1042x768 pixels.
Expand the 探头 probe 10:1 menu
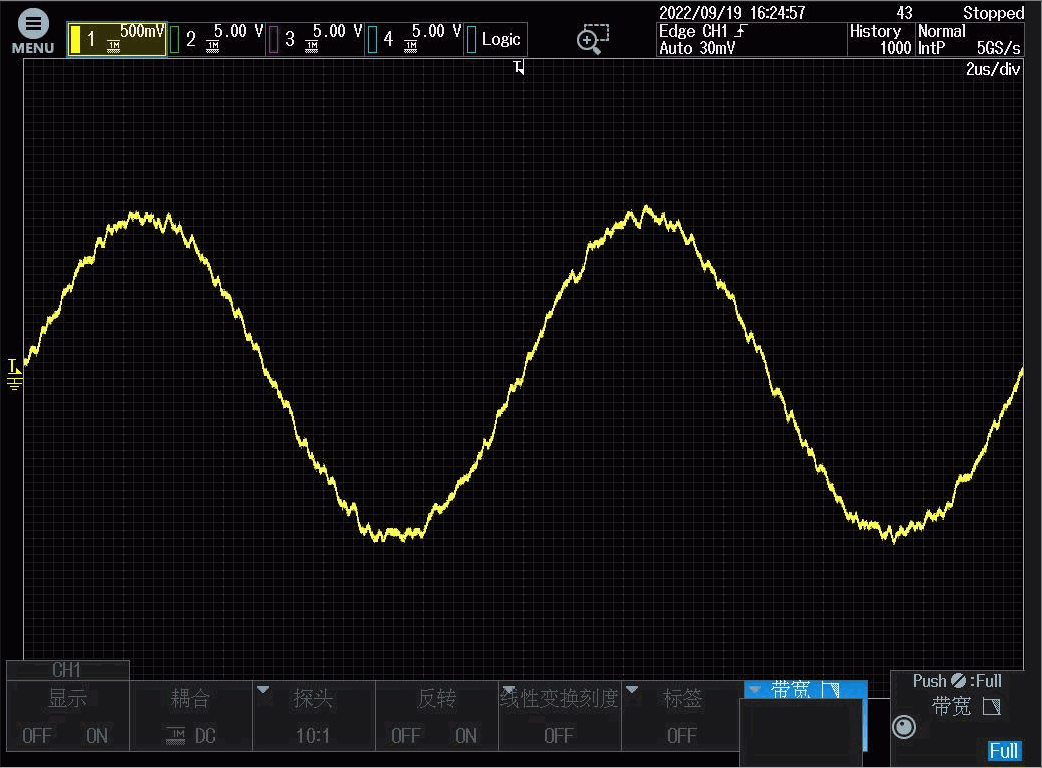point(313,716)
